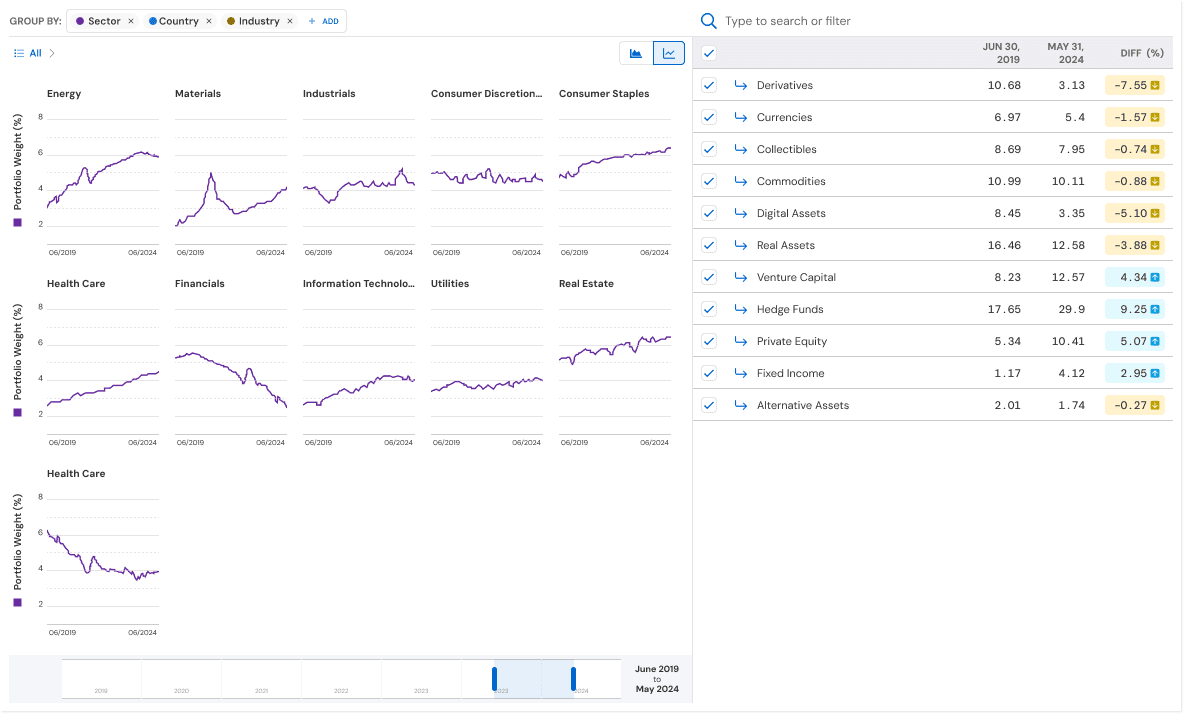
Task: Focus the search or filter field
Action: pos(900,21)
